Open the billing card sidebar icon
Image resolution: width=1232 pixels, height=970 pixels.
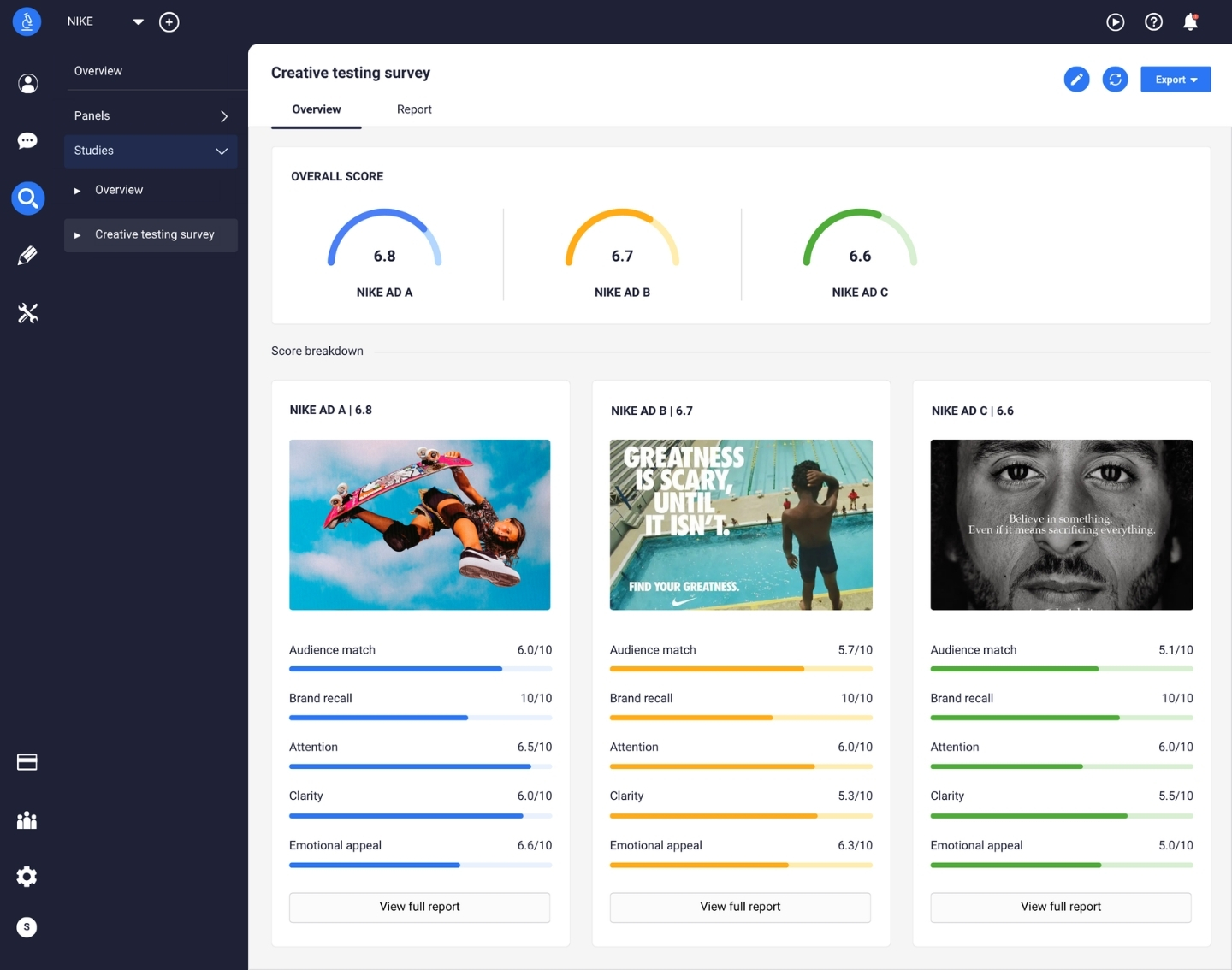[27, 762]
